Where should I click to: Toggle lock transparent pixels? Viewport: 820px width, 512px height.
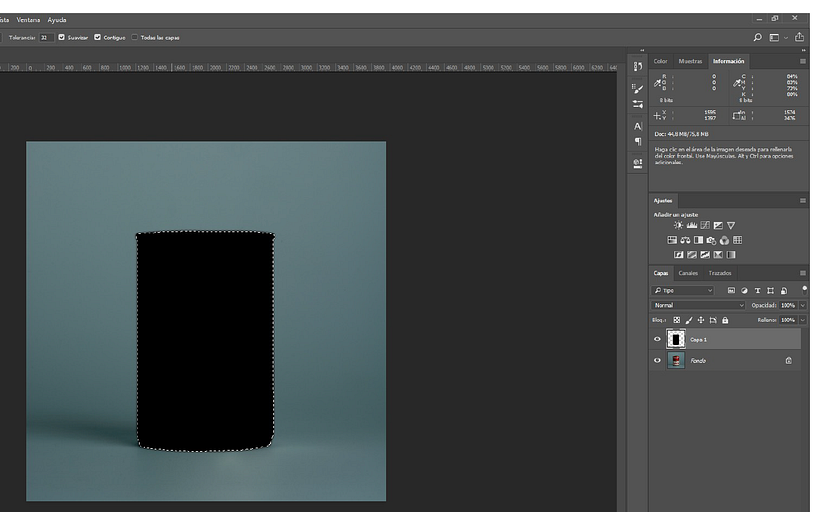[x=677, y=320]
